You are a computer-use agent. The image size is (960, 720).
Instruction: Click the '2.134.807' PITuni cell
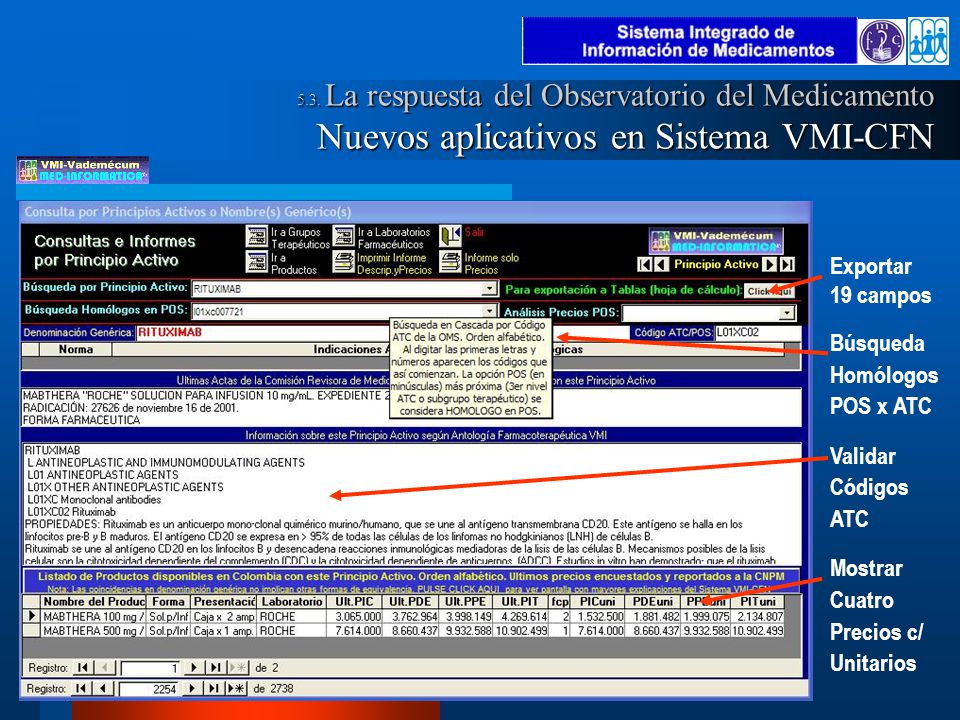758,617
